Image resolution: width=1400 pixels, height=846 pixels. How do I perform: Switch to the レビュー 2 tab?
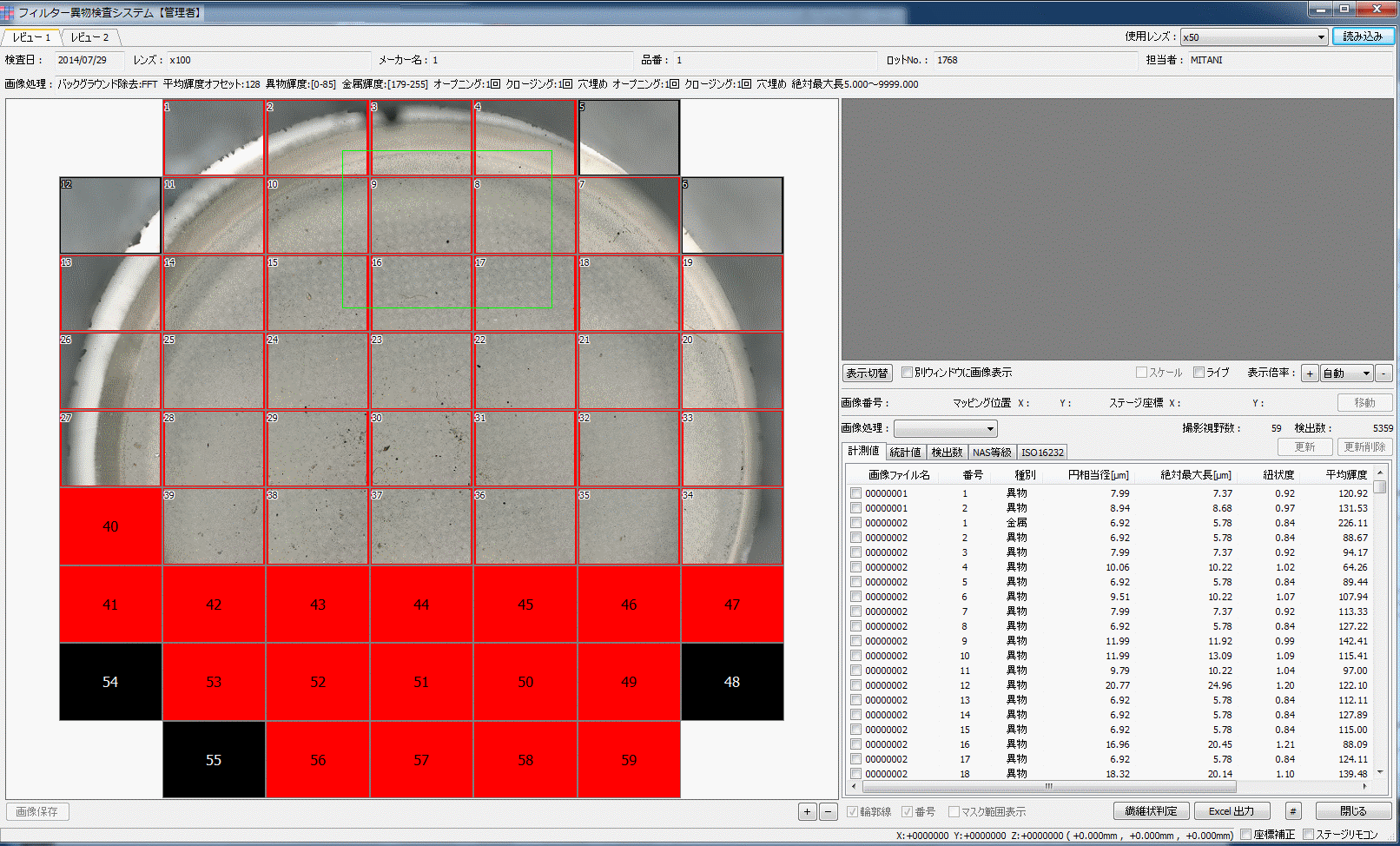(x=89, y=37)
